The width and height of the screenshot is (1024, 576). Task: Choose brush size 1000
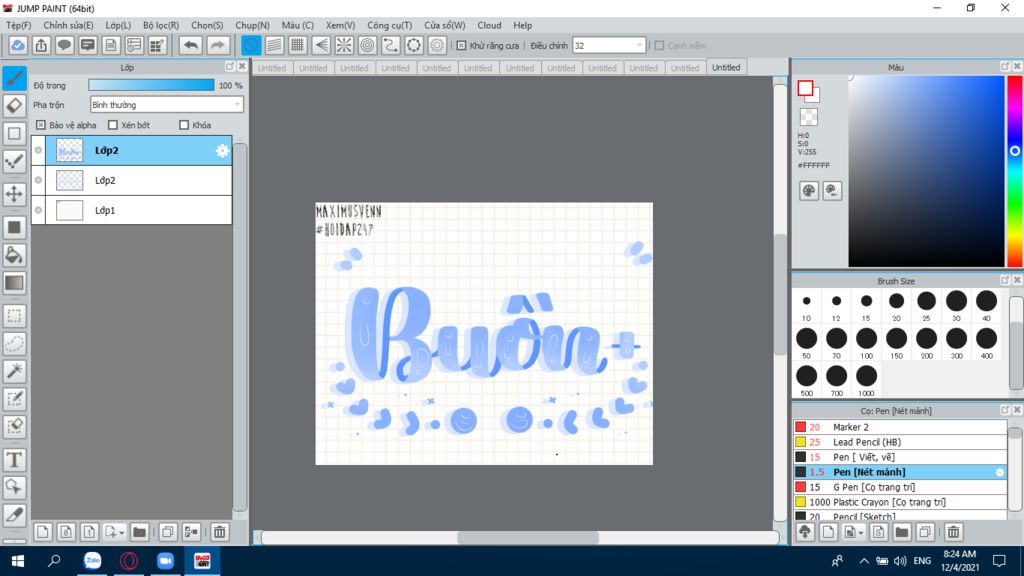click(x=866, y=380)
